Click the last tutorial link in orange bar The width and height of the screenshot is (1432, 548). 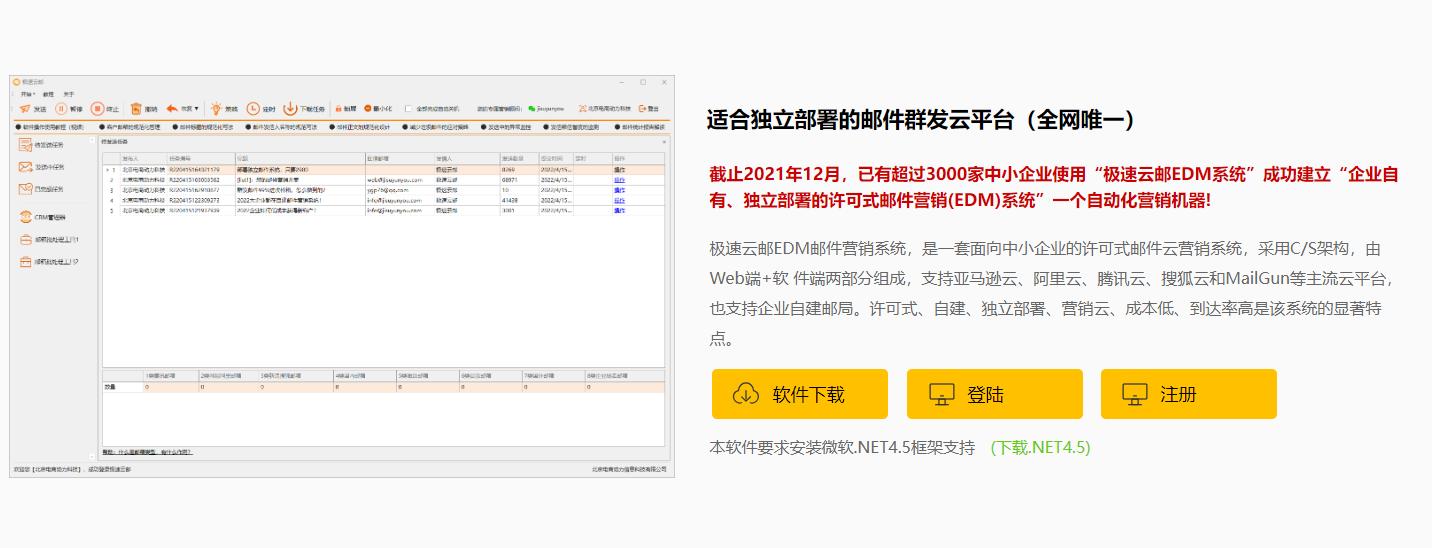640,127
